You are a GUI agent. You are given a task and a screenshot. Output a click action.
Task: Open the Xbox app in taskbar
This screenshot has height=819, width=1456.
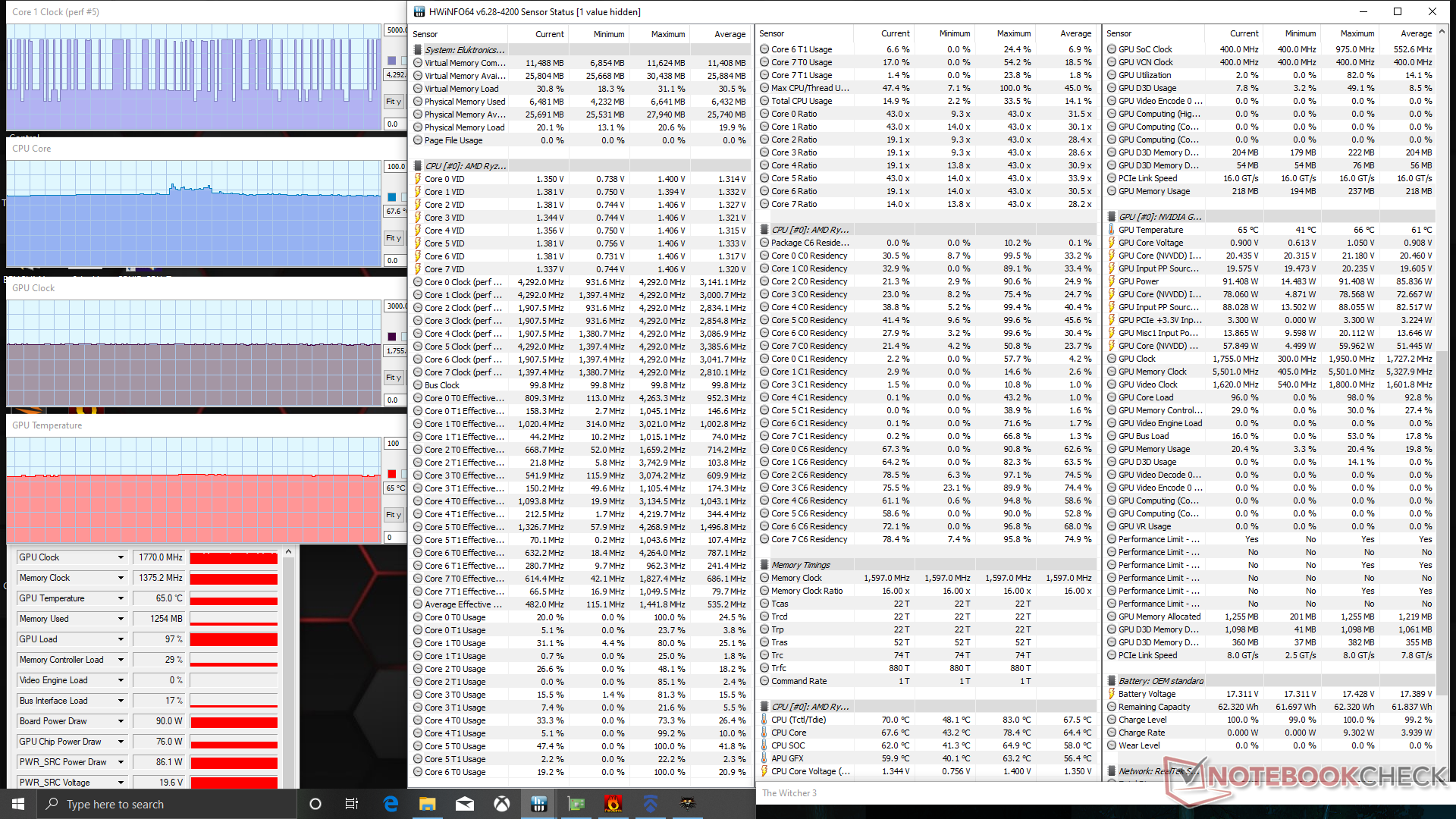coord(502,804)
